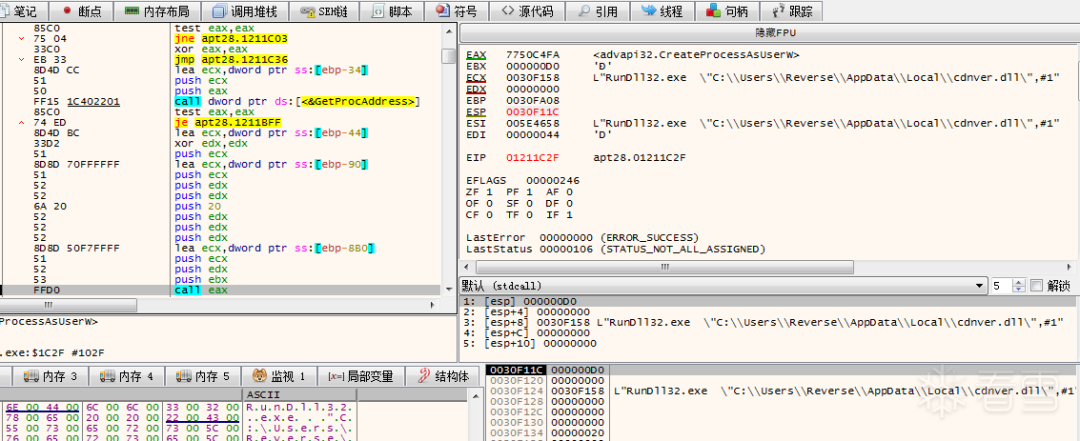Viewport: 1080px width, 441px height.
Task: Click the 隐藏FPU button
Action: [x=769, y=33]
